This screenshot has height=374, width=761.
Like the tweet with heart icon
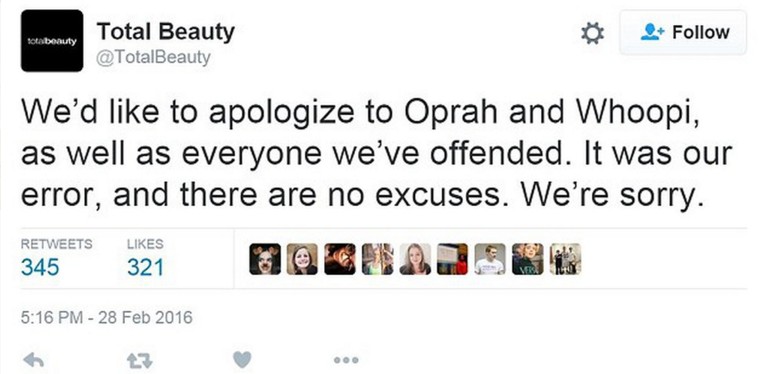click(x=242, y=359)
